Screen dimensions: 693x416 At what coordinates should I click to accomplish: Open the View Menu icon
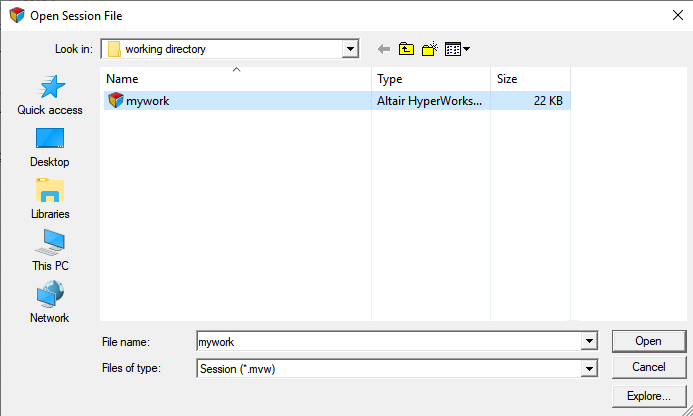click(x=457, y=49)
